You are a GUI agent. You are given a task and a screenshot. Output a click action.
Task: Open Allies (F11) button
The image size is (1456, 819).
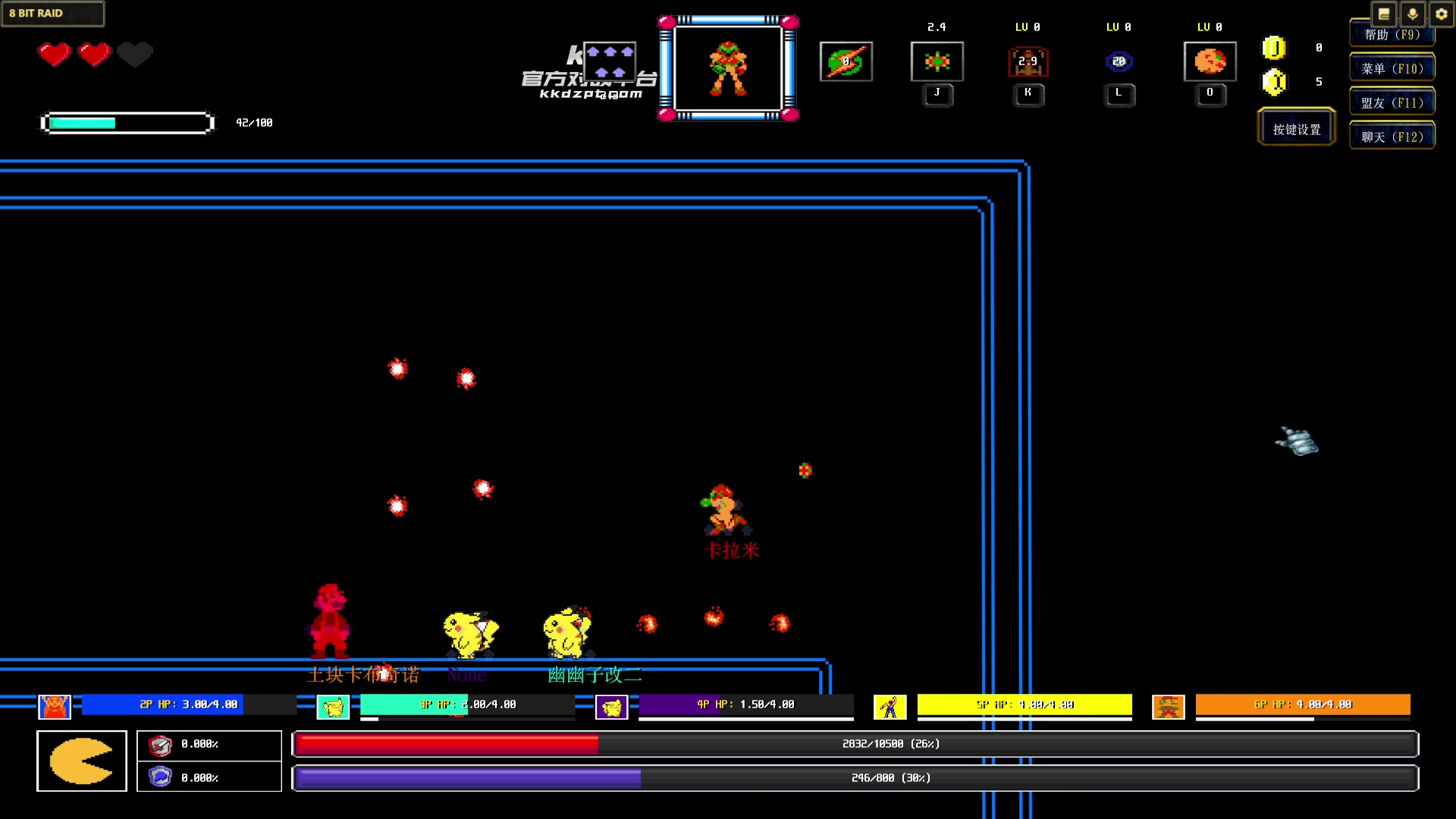(x=1392, y=102)
